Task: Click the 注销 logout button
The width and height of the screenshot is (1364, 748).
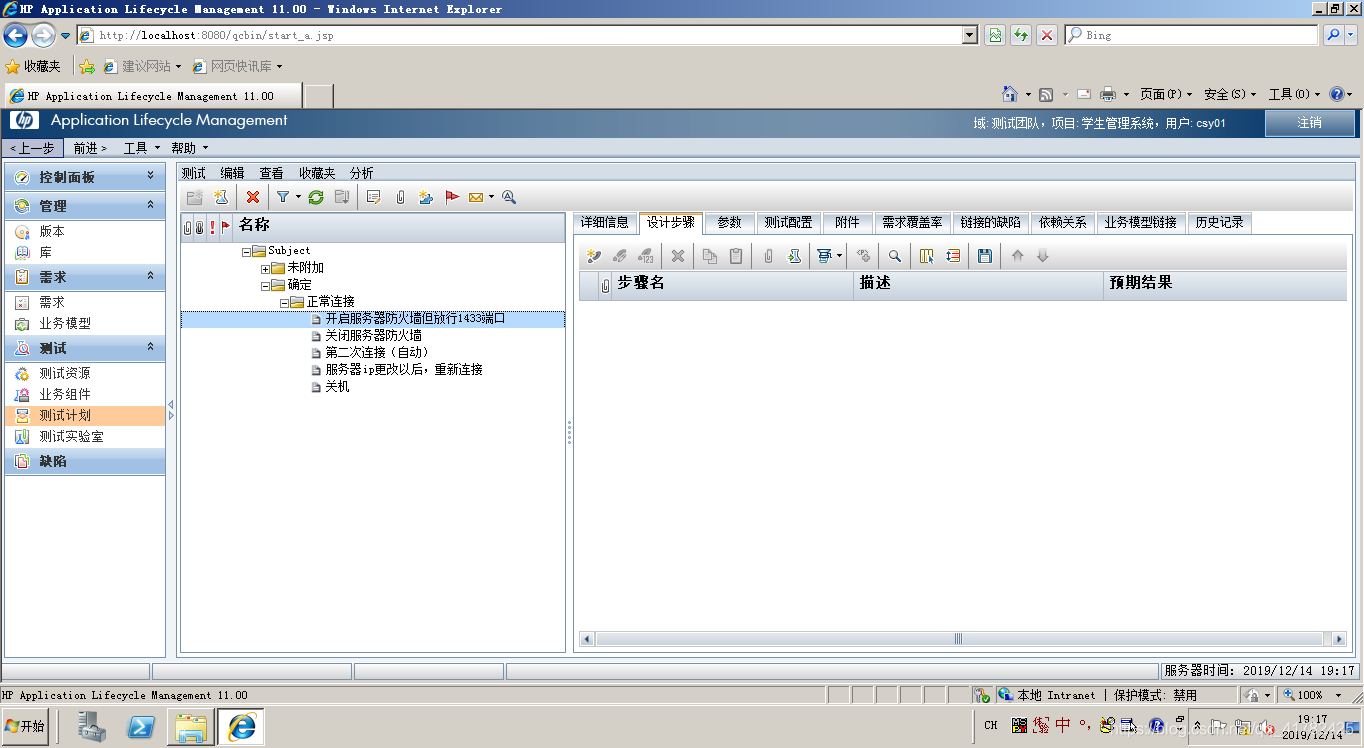Action: pos(1310,123)
